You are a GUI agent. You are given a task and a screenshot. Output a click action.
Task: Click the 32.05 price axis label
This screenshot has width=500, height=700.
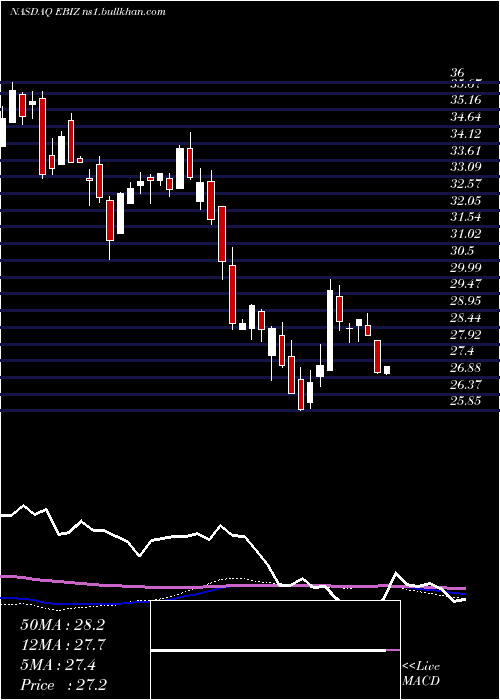pyautogui.click(x=466, y=200)
